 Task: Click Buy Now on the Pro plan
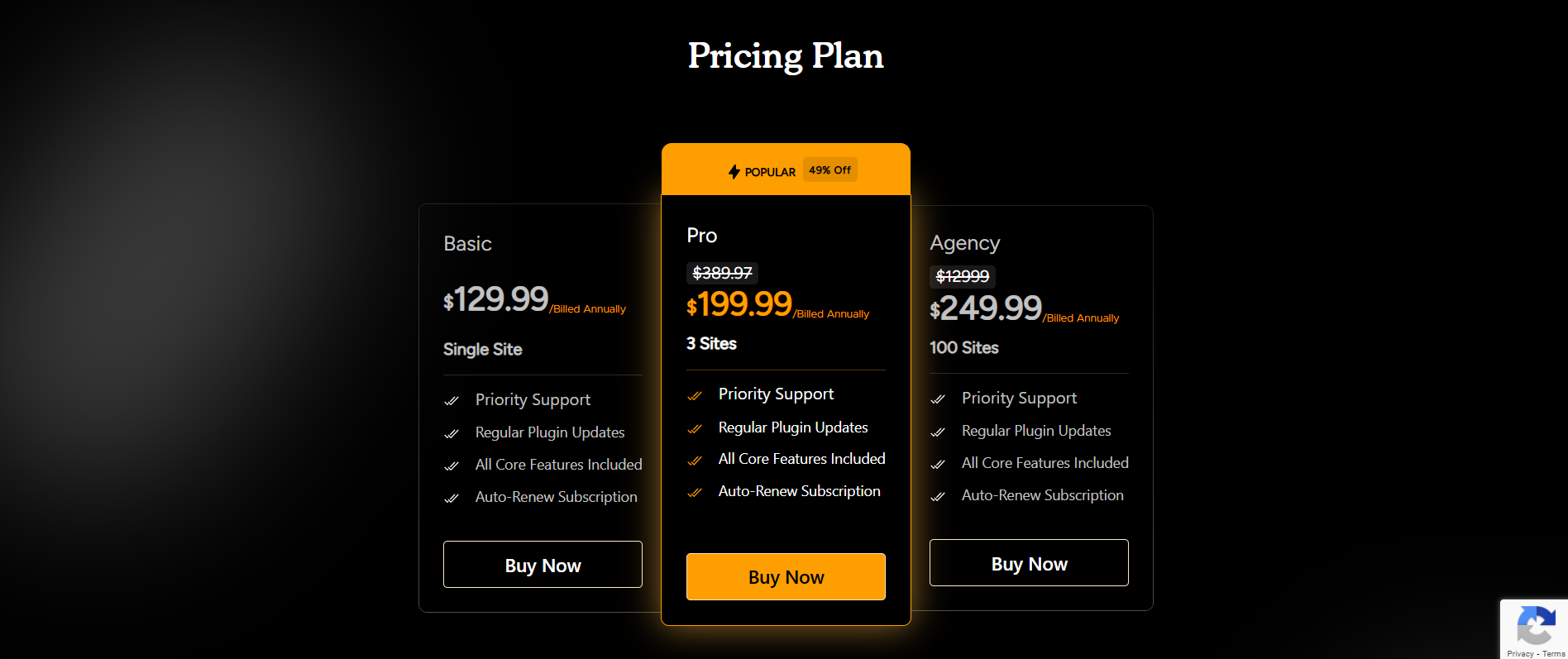(x=785, y=576)
